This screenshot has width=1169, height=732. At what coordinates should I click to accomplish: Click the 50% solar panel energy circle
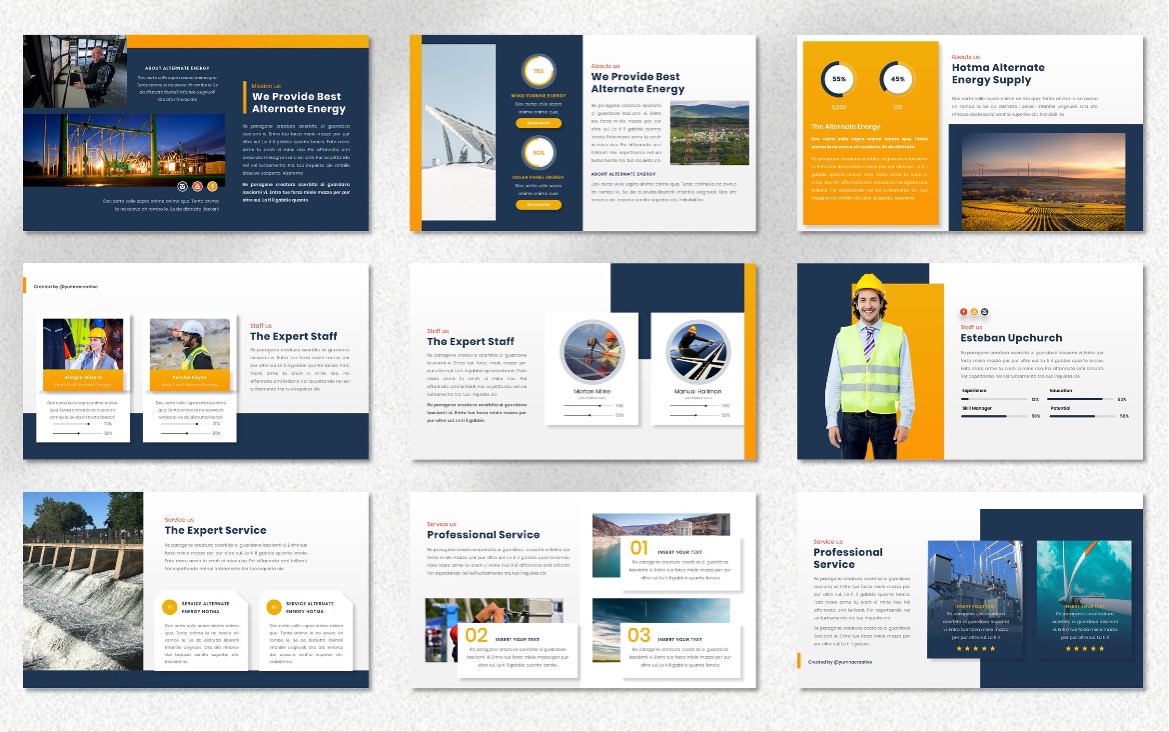tap(538, 153)
